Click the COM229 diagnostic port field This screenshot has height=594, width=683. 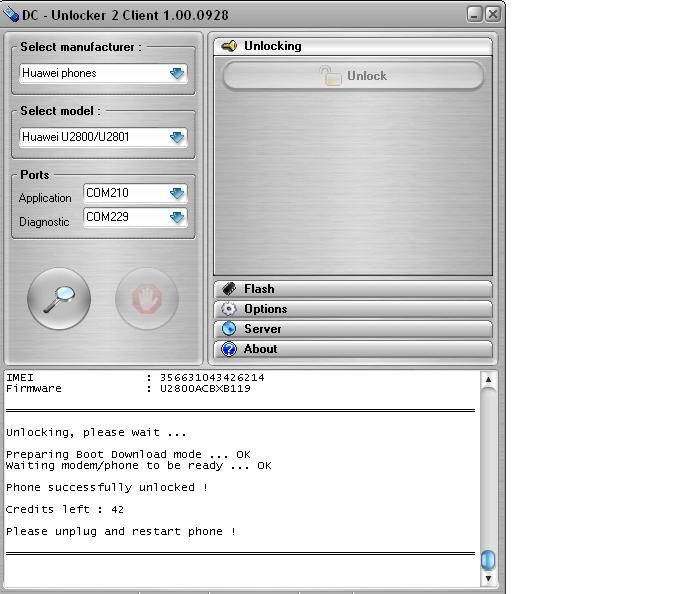click(135, 217)
